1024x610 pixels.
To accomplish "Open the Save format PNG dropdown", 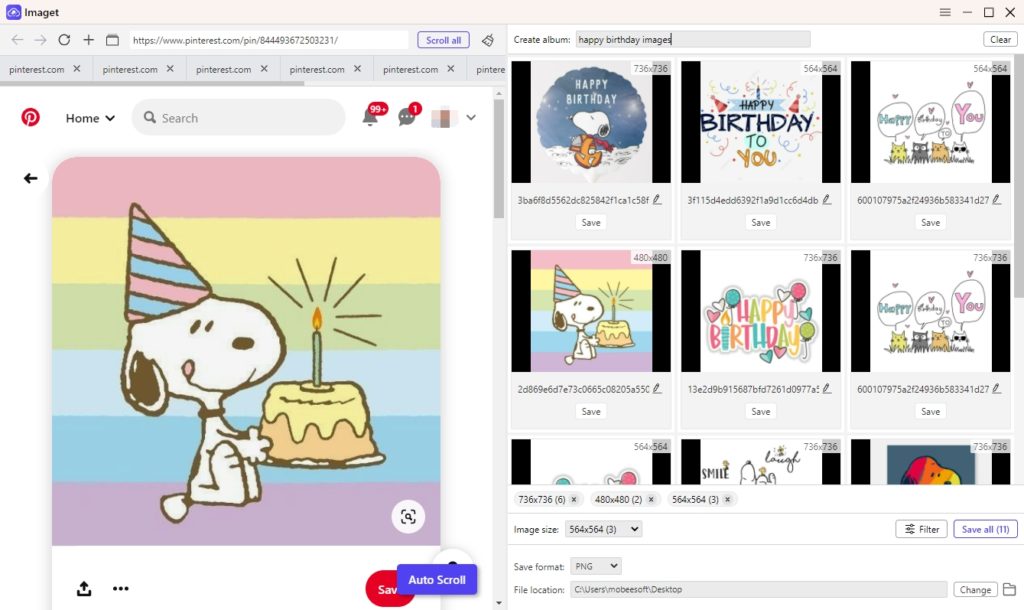I will click(x=595, y=566).
